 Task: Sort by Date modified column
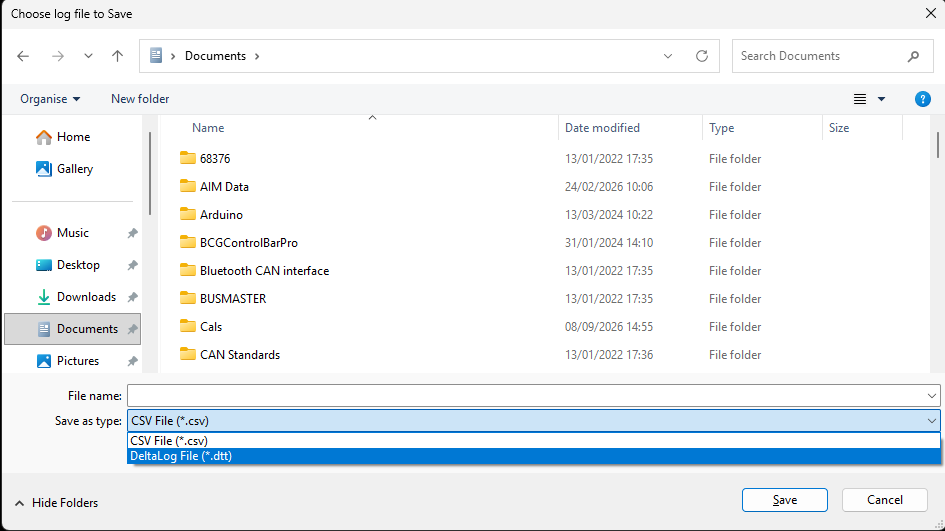click(x=602, y=128)
